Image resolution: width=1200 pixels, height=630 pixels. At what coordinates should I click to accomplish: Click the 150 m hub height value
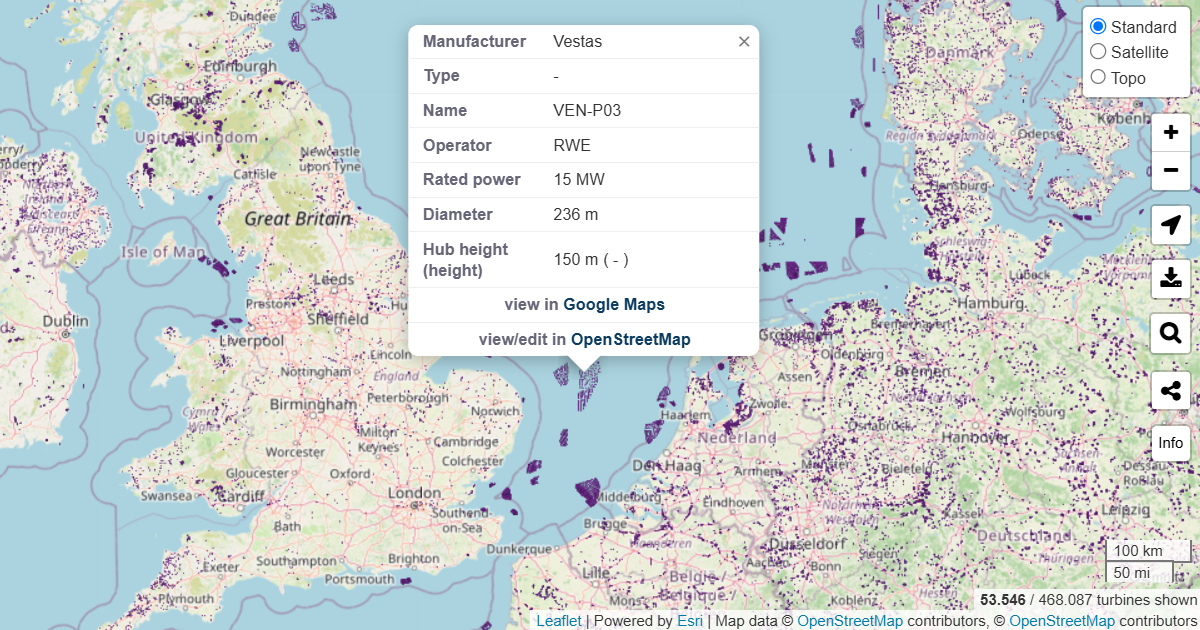[x=591, y=260]
